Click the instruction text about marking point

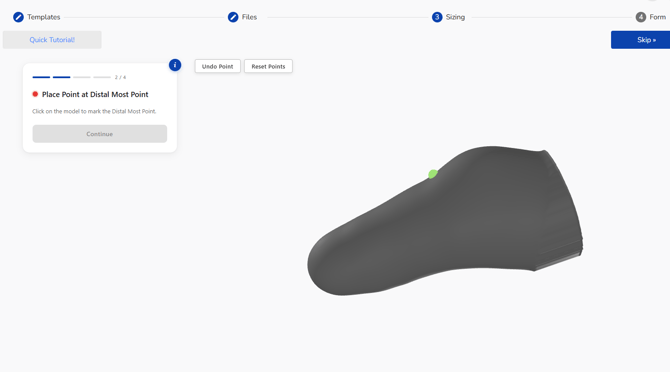coord(94,111)
